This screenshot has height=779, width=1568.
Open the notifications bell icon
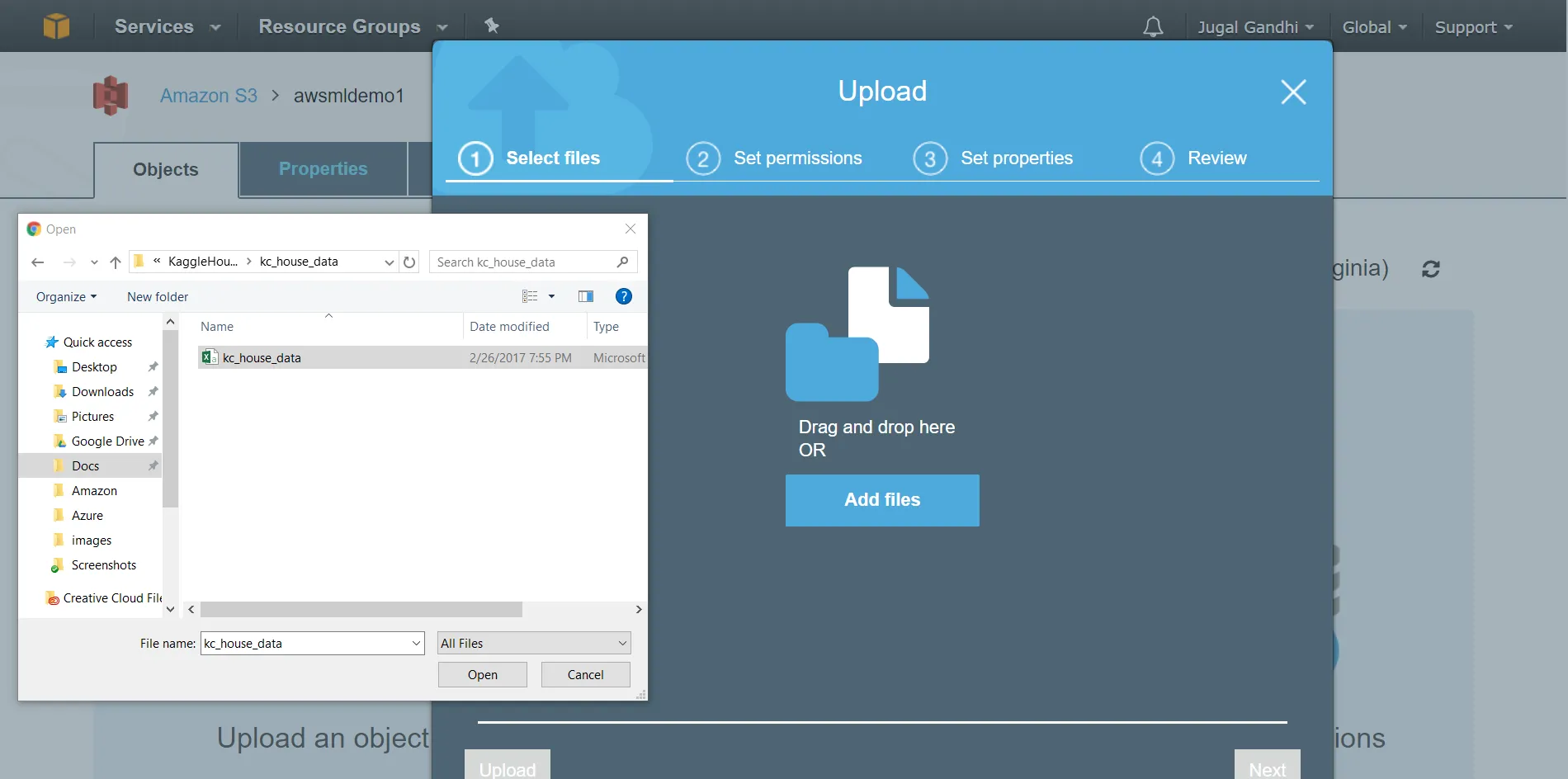[1153, 27]
